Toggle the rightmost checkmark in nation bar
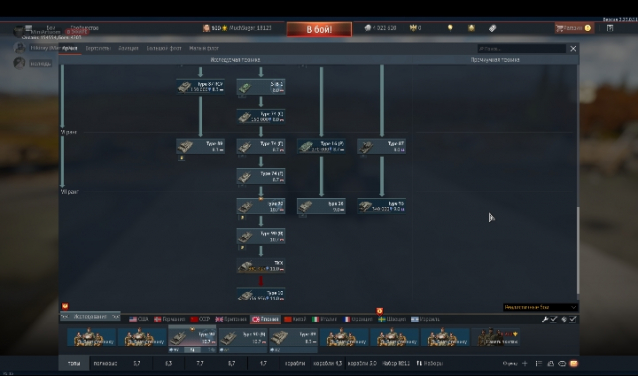Viewport: 638px width, 376px height. click(573, 319)
